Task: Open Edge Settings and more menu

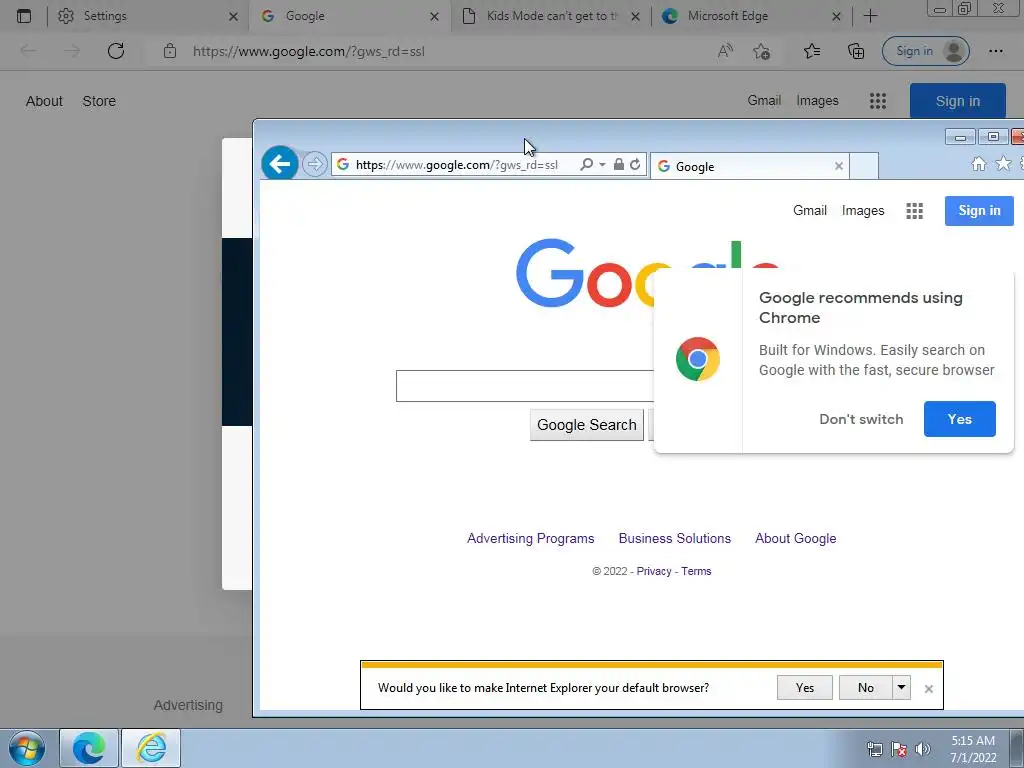Action: (x=995, y=51)
